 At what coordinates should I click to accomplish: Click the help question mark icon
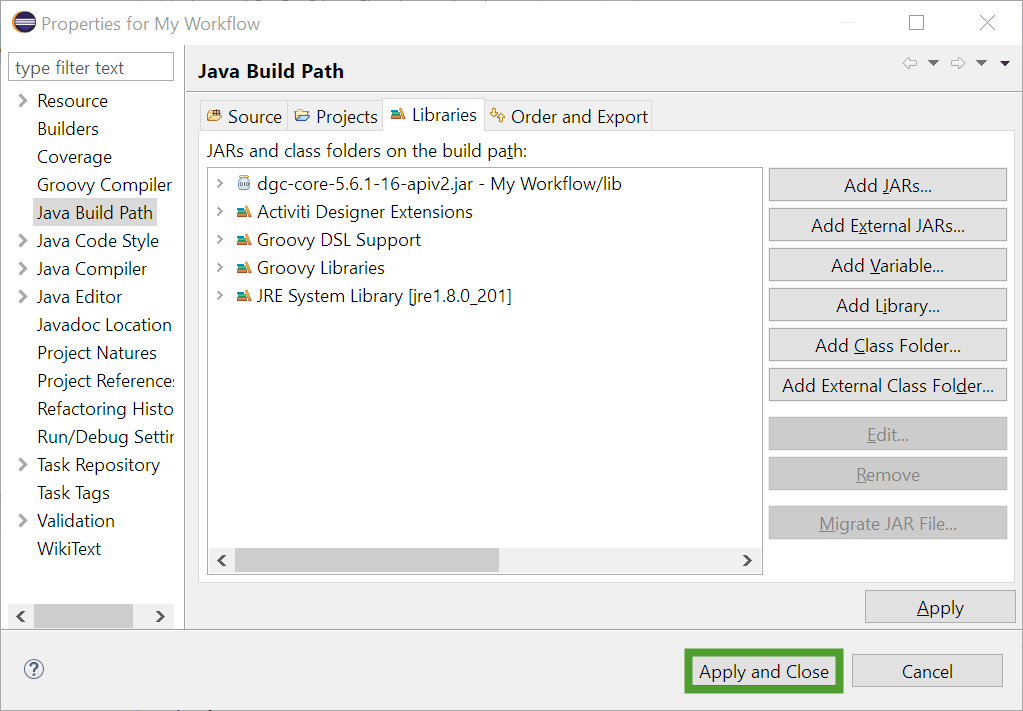[x=34, y=670]
